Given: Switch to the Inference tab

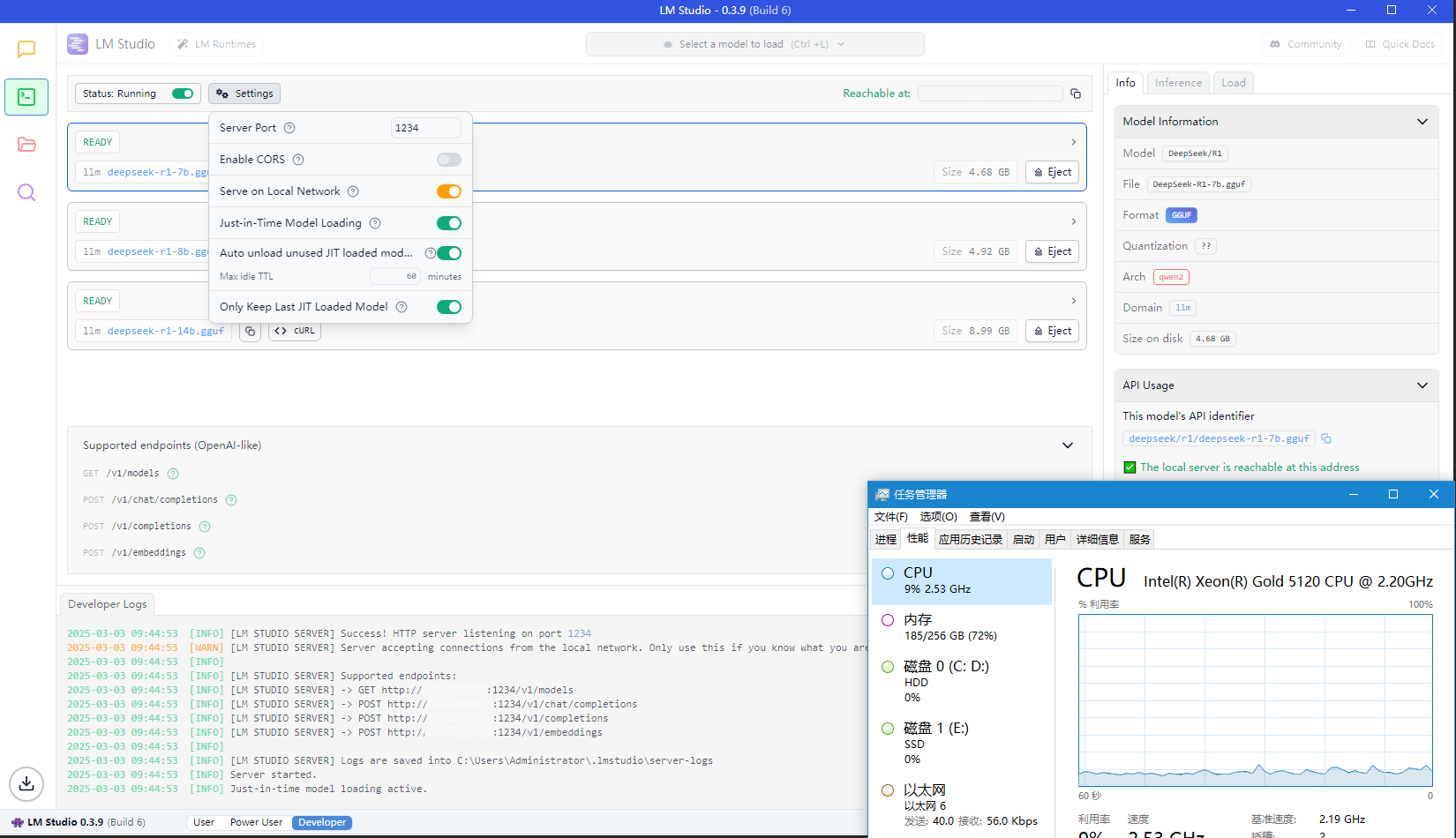Looking at the screenshot, I should click(1178, 83).
